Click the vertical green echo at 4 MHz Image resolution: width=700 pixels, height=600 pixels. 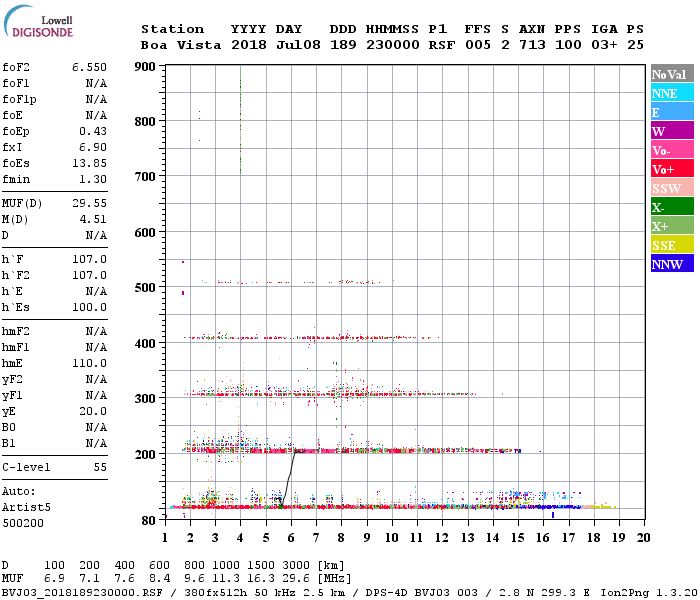click(241, 121)
